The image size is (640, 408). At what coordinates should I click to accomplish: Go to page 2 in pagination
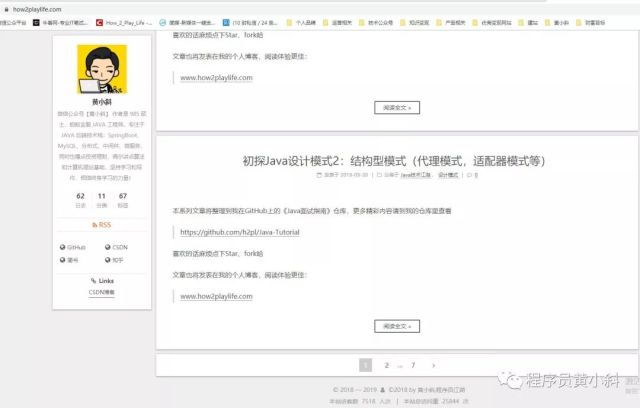coord(387,365)
